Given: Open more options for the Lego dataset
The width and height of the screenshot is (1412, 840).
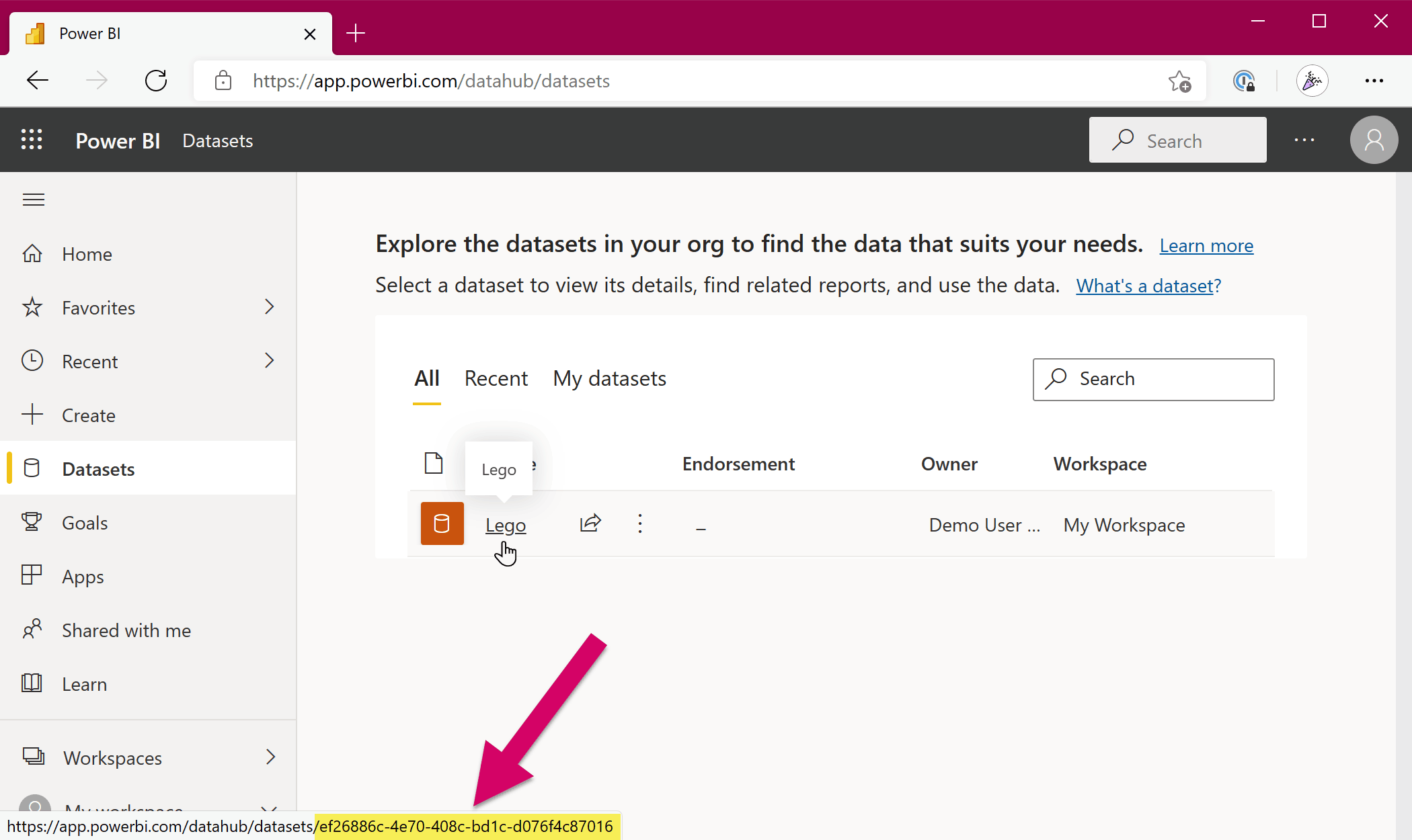Looking at the screenshot, I should [639, 523].
